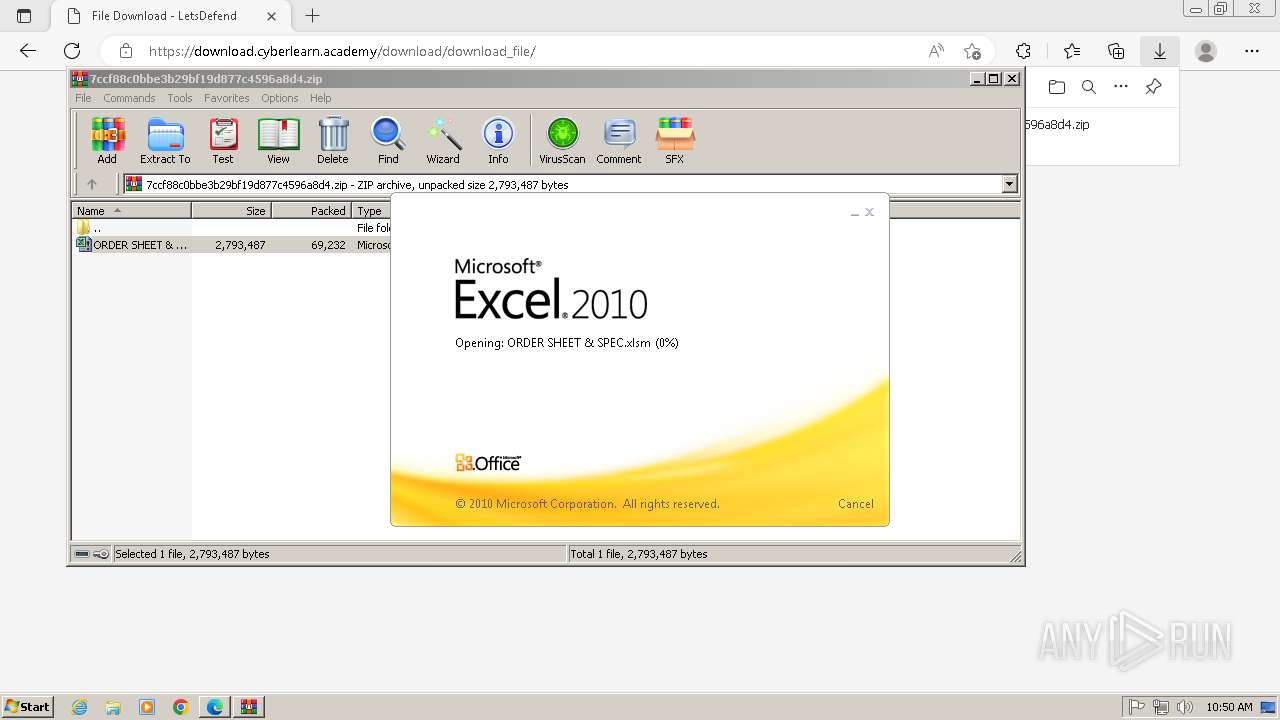Select the ORDER SHEET & SPEC file row
This screenshot has height=720, width=1280.
click(232, 245)
